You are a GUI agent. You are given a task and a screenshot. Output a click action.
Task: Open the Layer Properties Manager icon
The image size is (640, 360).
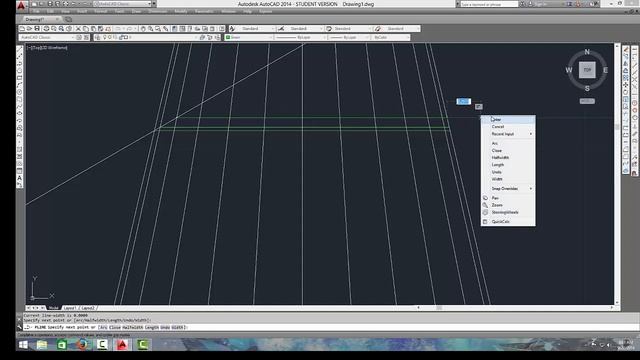click(x=97, y=37)
